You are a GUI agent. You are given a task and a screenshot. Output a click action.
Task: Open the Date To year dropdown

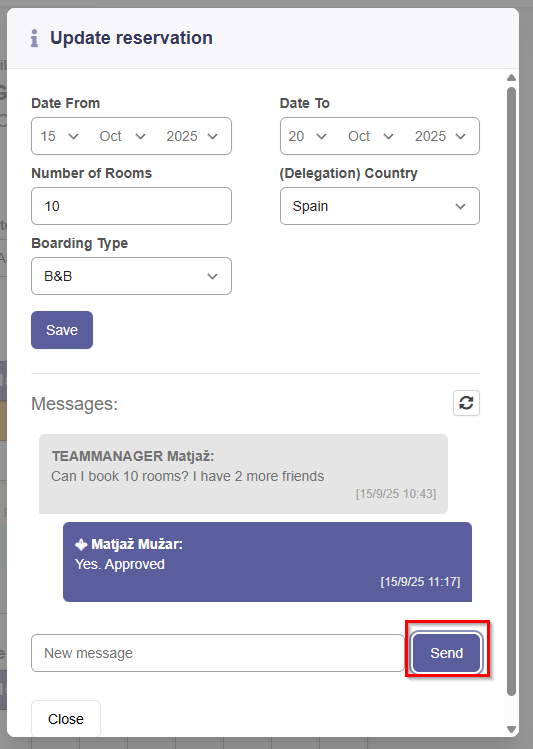(x=440, y=136)
